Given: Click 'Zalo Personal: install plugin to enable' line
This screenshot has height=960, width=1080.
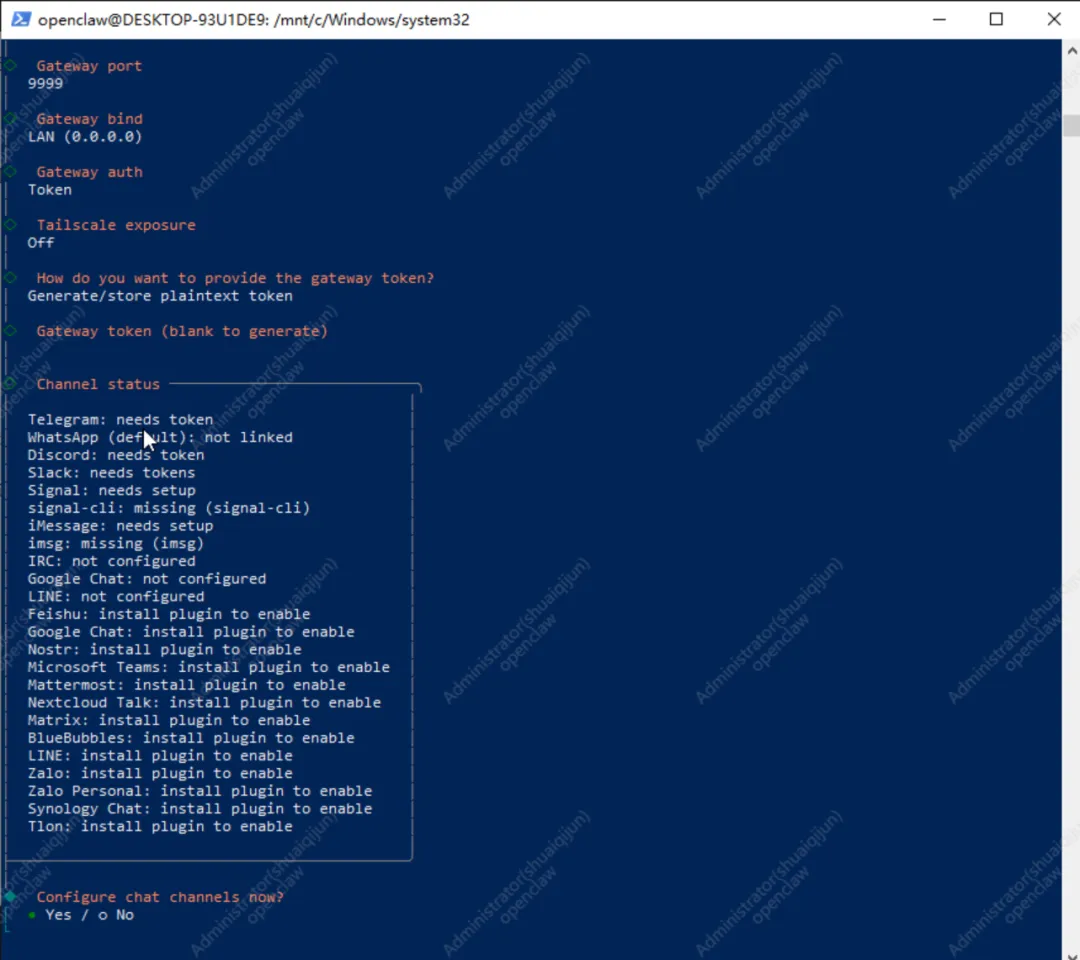Looking at the screenshot, I should 200,791.
